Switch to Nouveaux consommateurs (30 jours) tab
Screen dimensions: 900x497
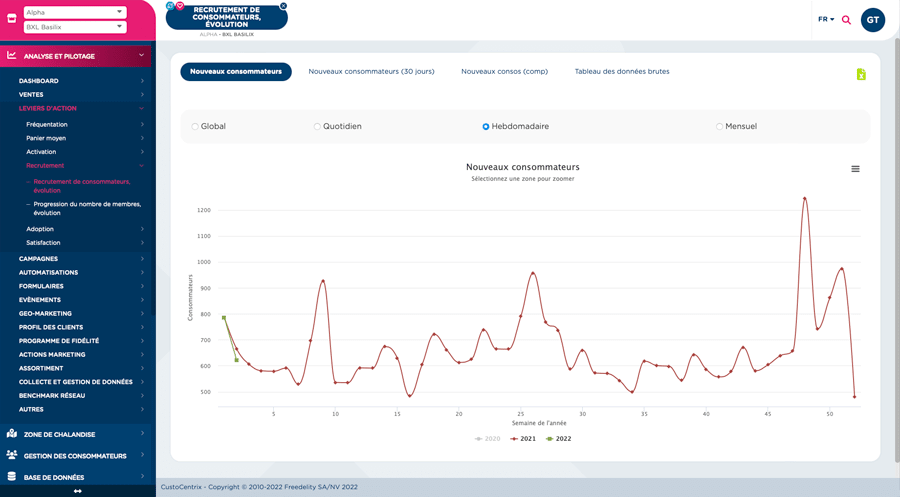click(x=370, y=72)
